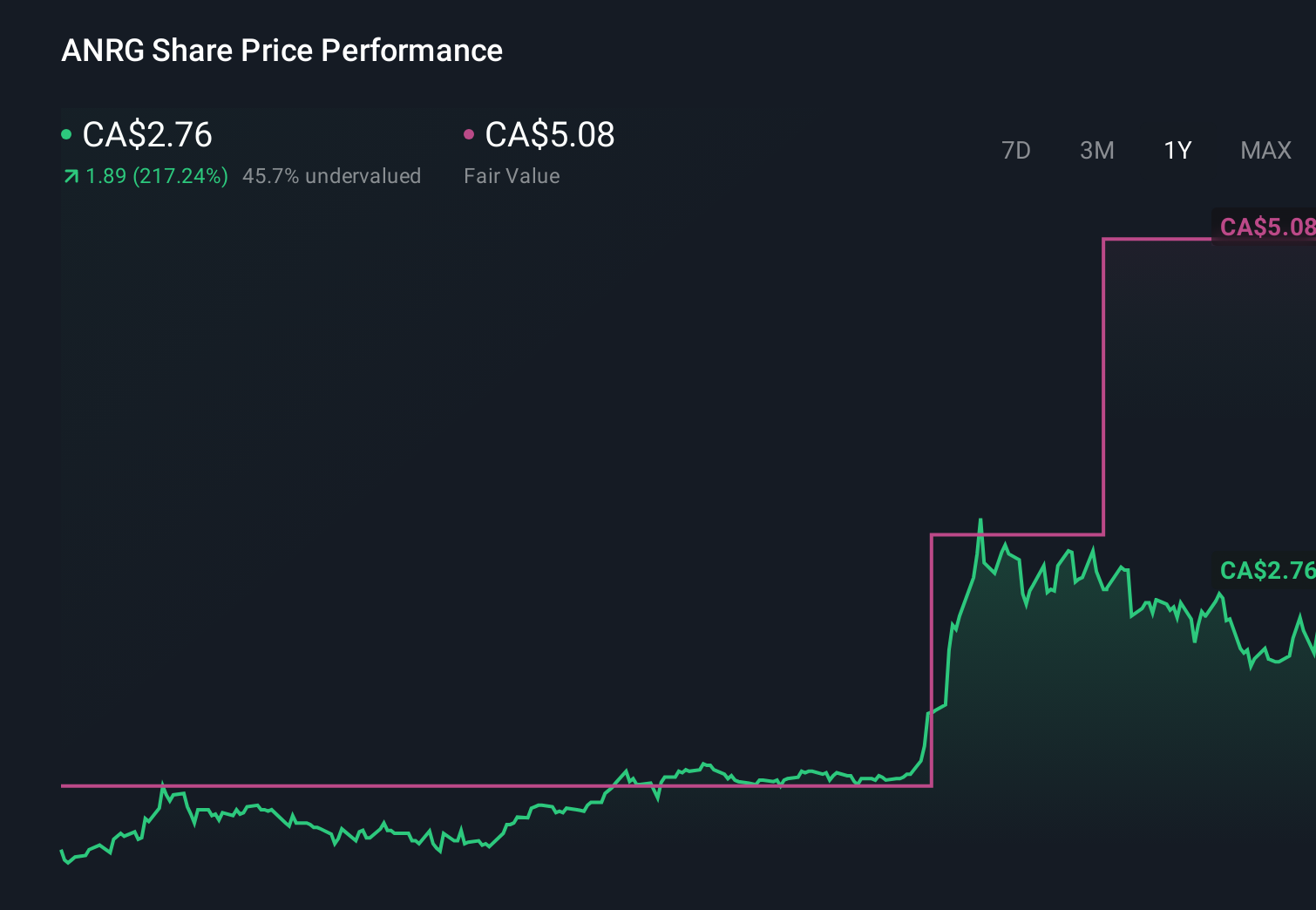Toggle the undervalued highlight display
Screen dimensions: 1316x910
331,175
